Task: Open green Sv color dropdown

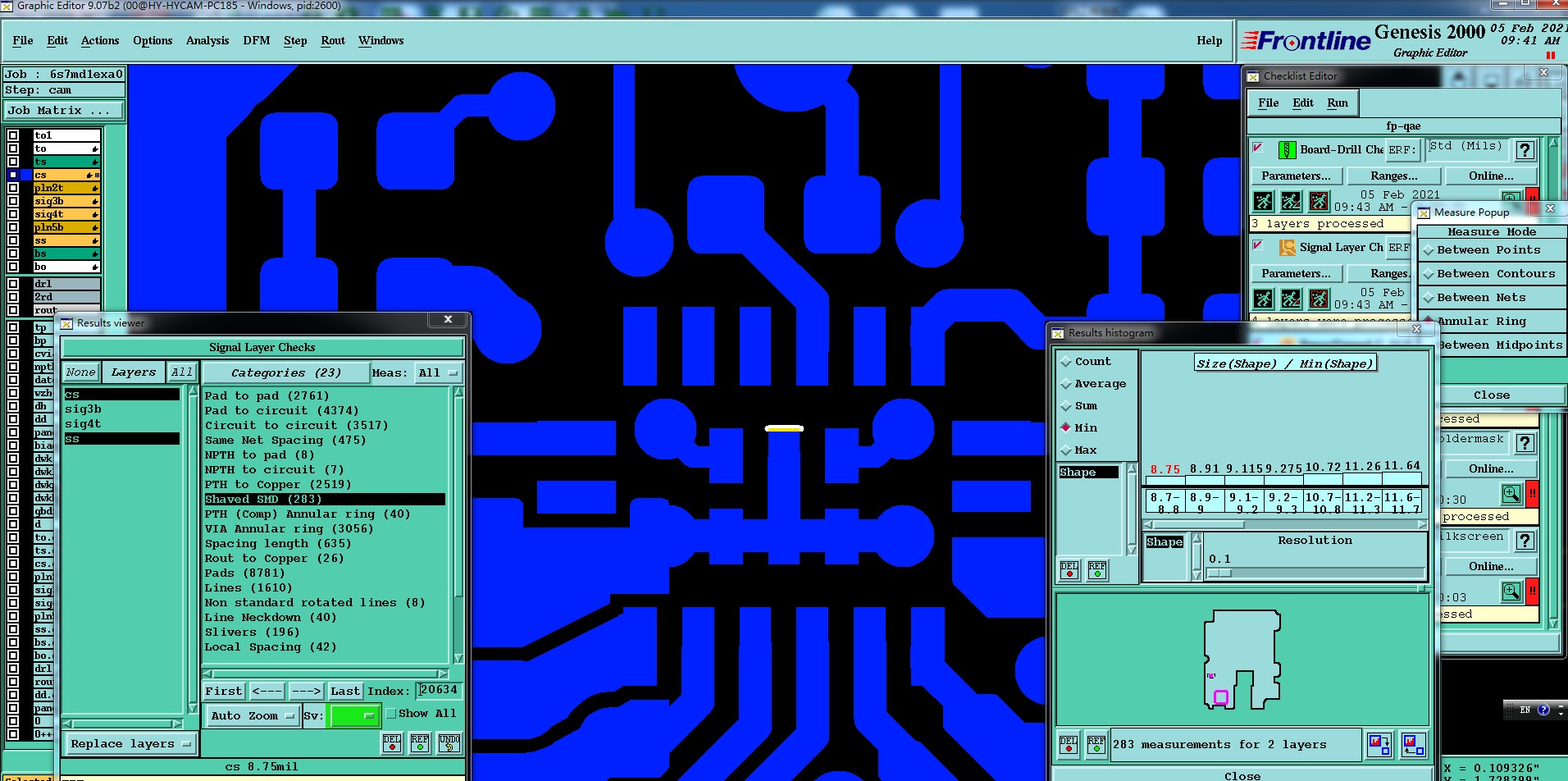Action: (354, 716)
